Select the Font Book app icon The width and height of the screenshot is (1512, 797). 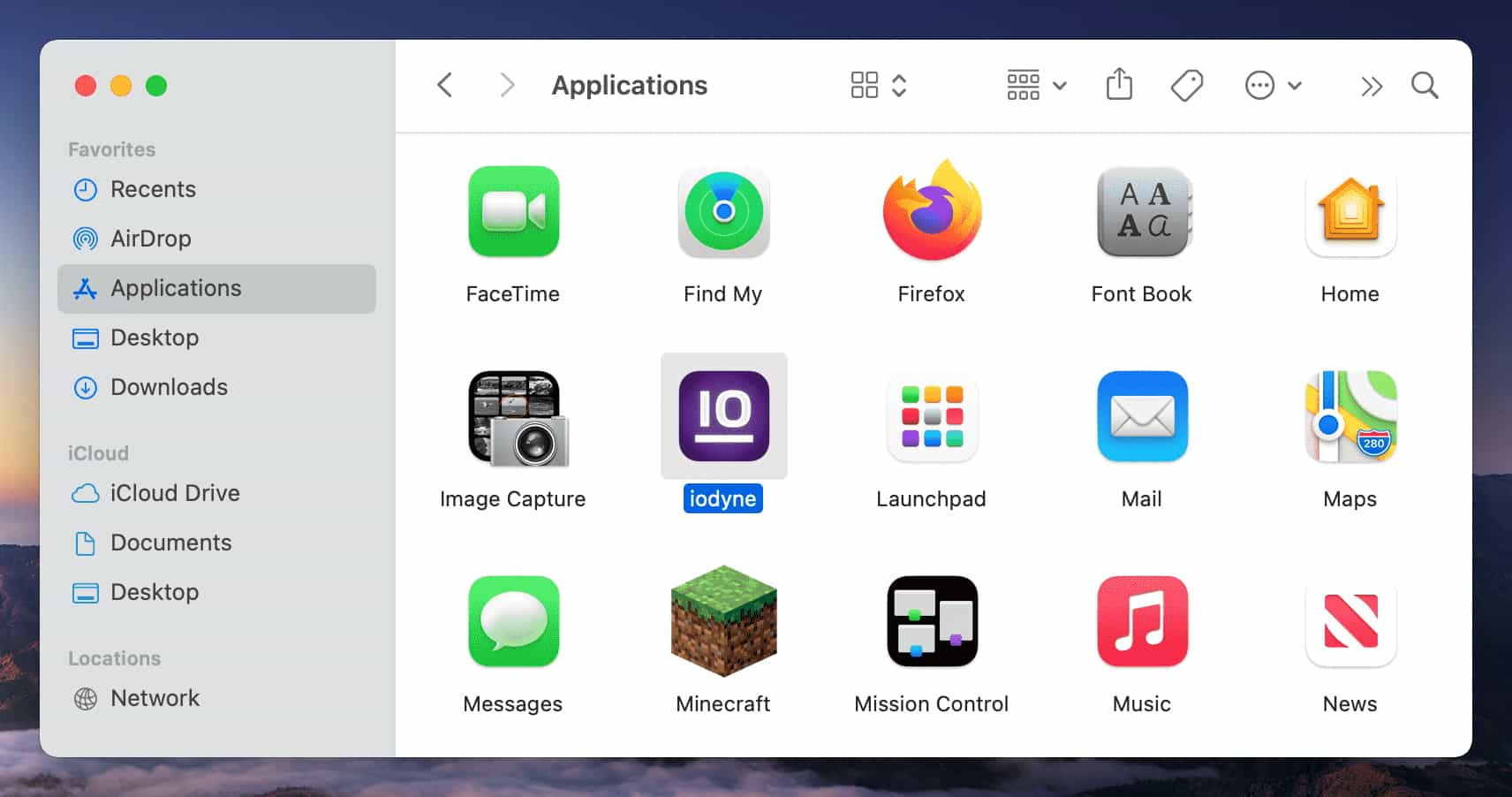[x=1142, y=212]
